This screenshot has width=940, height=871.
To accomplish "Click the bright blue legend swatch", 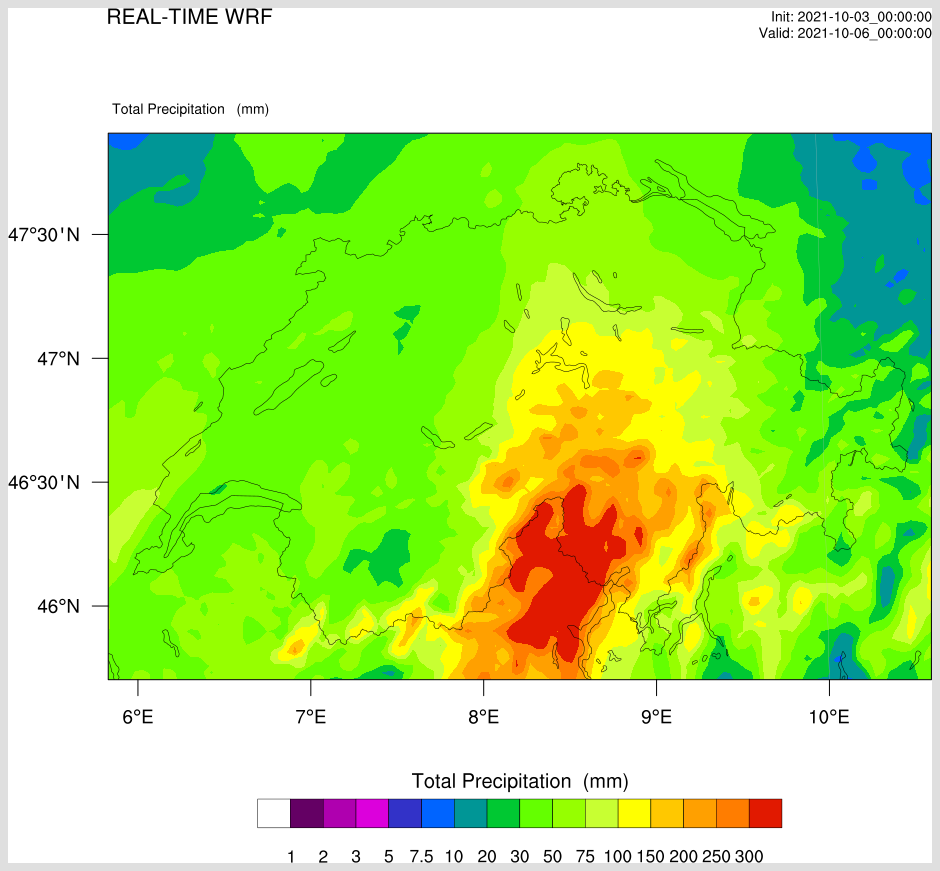I will coord(438,813).
